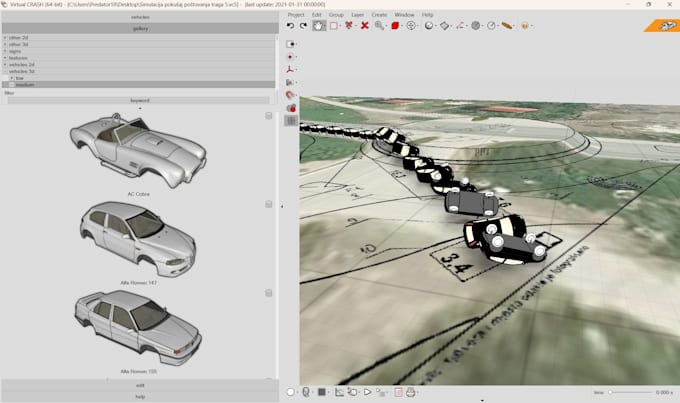Click the undo arrow icon
Viewport: 680px width, 403px height.
[290, 26]
